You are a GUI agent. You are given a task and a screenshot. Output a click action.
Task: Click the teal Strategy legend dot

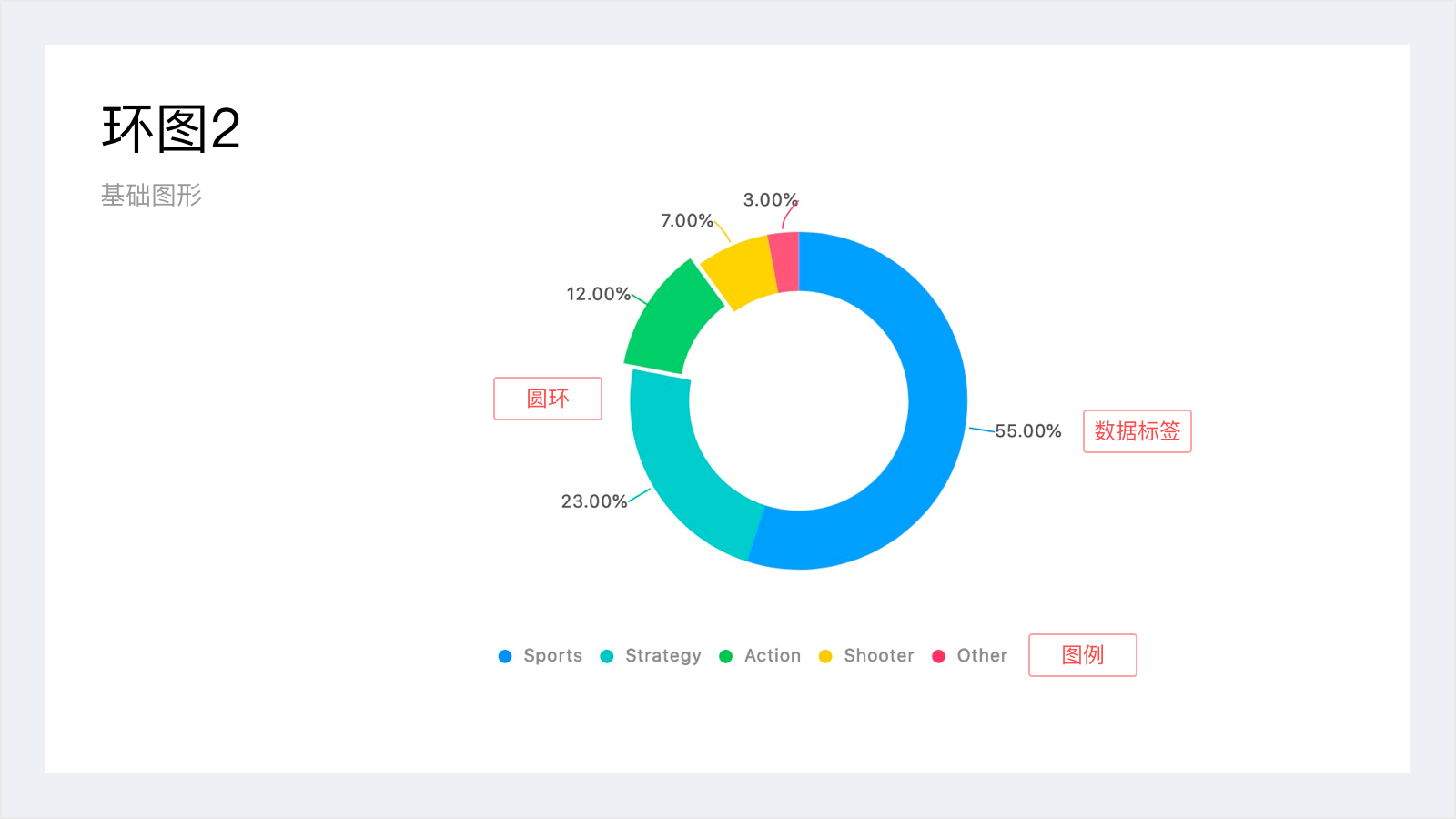point(607,656)
